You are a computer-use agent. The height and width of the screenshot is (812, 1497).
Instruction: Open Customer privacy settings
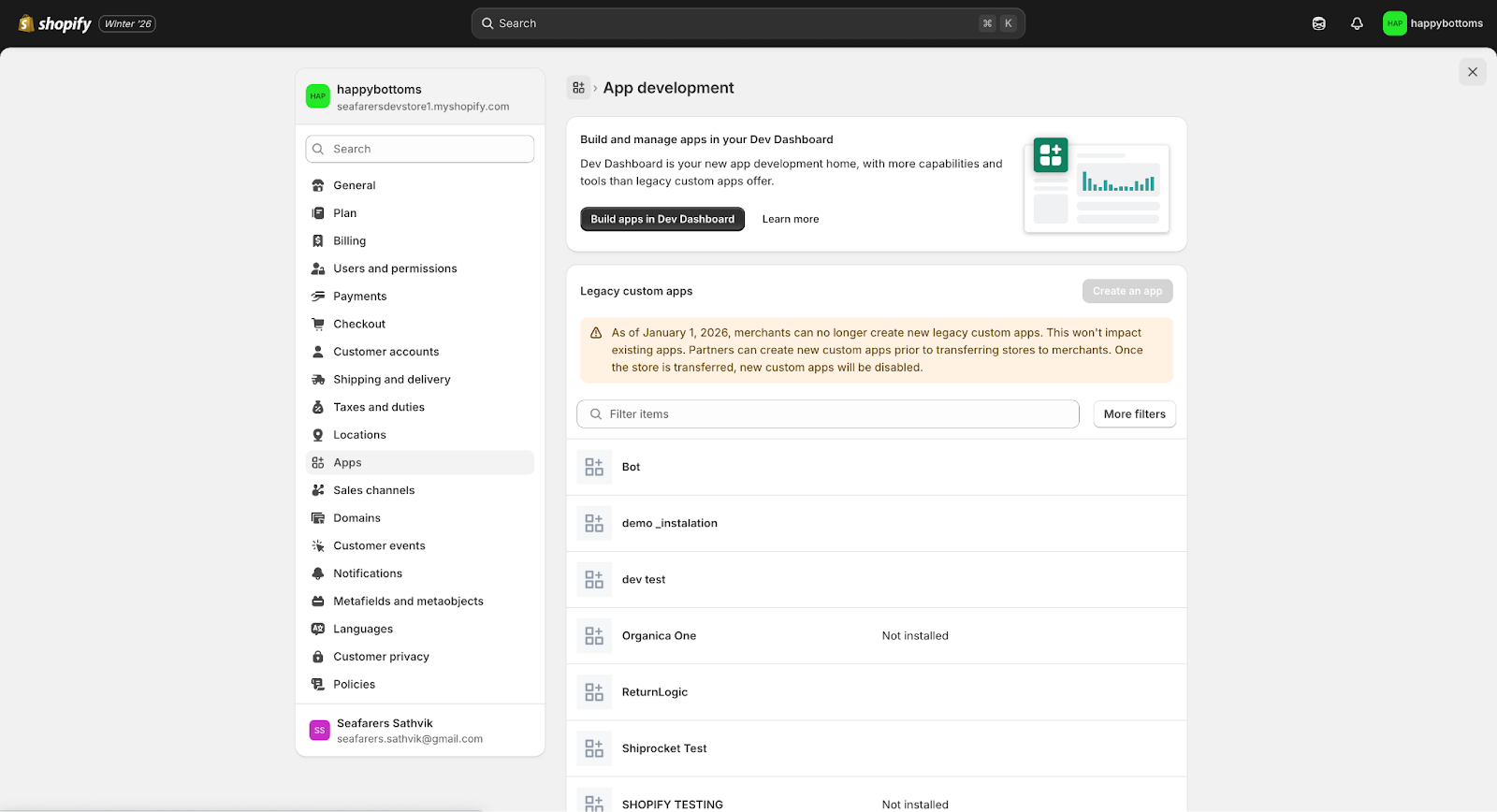tap(420, 657)
